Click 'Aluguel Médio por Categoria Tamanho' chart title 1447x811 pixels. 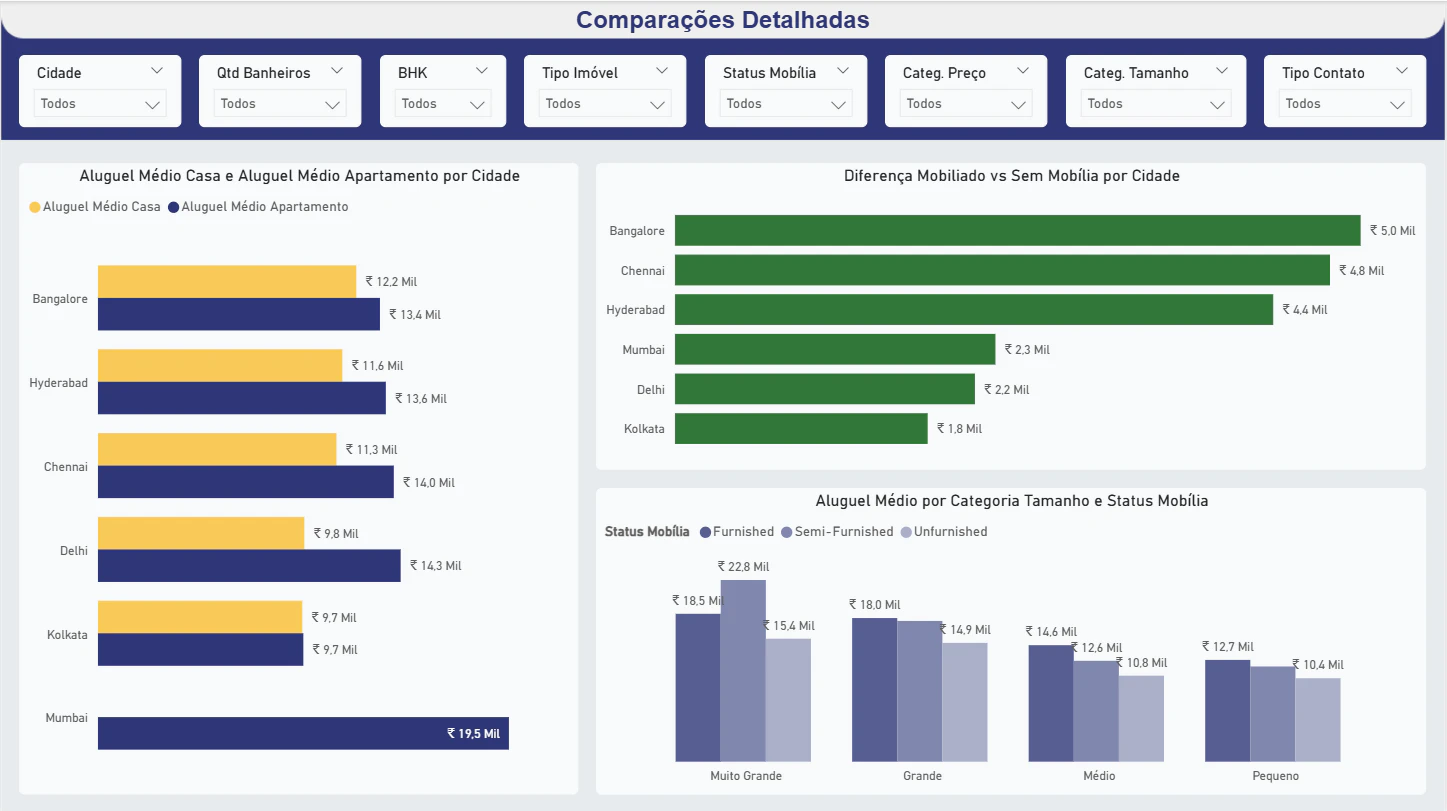coord(1012,501)
